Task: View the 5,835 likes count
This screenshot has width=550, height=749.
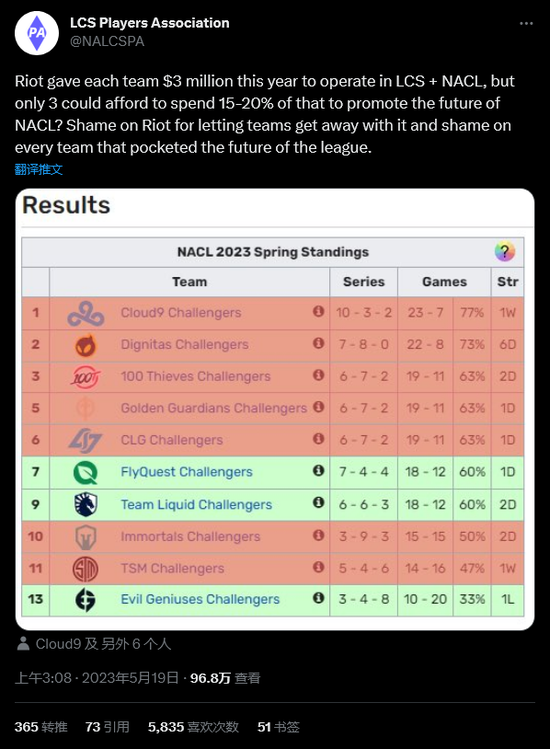Action: [193, 727]
